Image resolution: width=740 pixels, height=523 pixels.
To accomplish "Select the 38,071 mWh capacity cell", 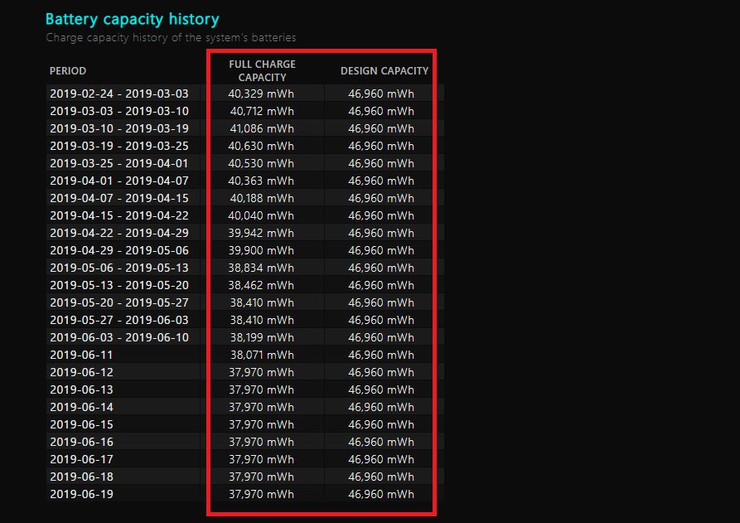I will 261,355.
